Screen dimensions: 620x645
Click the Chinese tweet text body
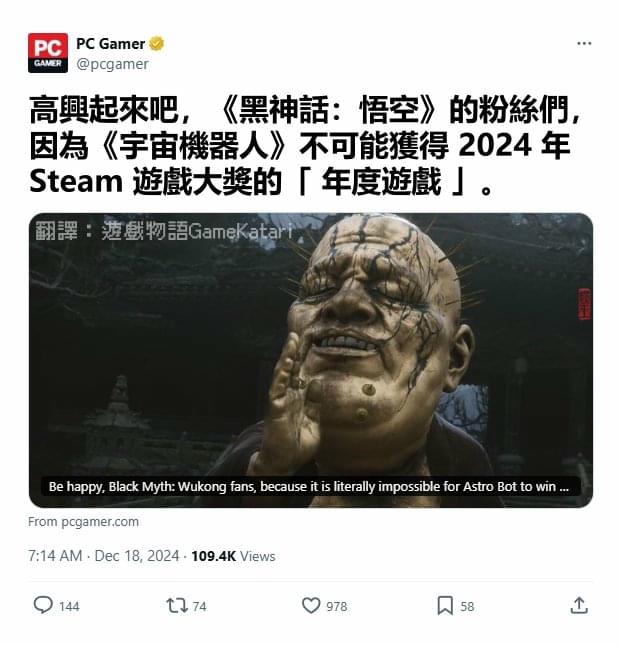(x=304, y=145)
